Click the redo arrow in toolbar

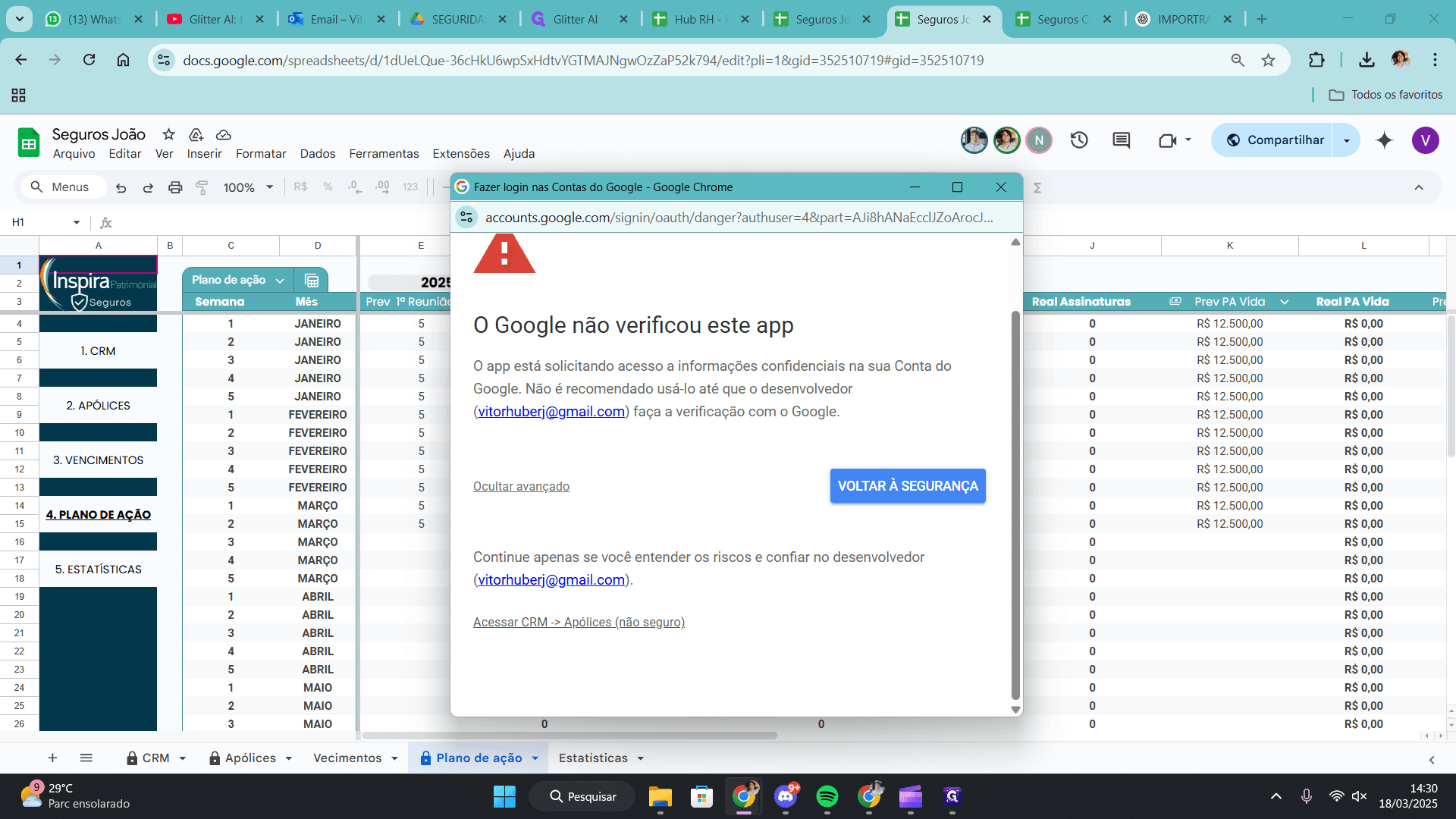[148, 187]
